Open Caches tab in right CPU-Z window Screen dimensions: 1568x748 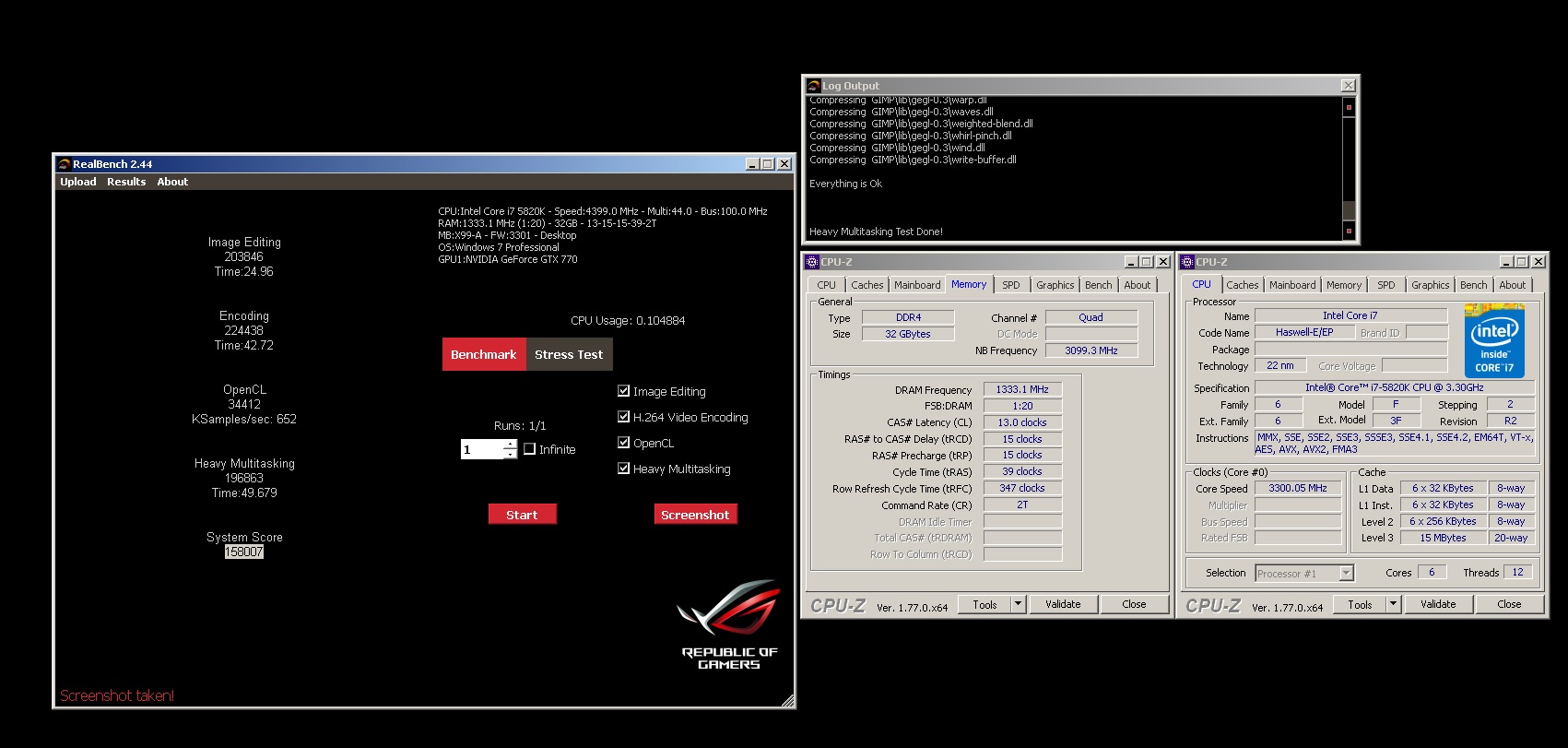[x=1243, y=285]
